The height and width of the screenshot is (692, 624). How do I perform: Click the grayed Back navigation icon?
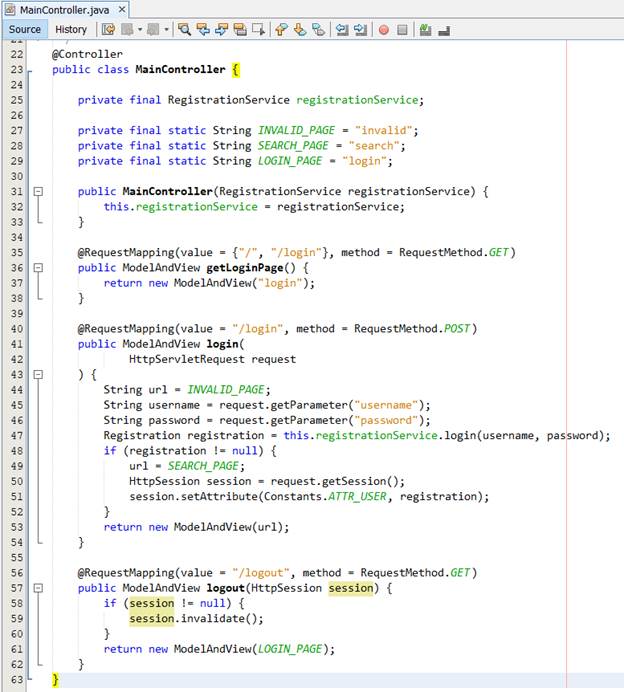128,30
